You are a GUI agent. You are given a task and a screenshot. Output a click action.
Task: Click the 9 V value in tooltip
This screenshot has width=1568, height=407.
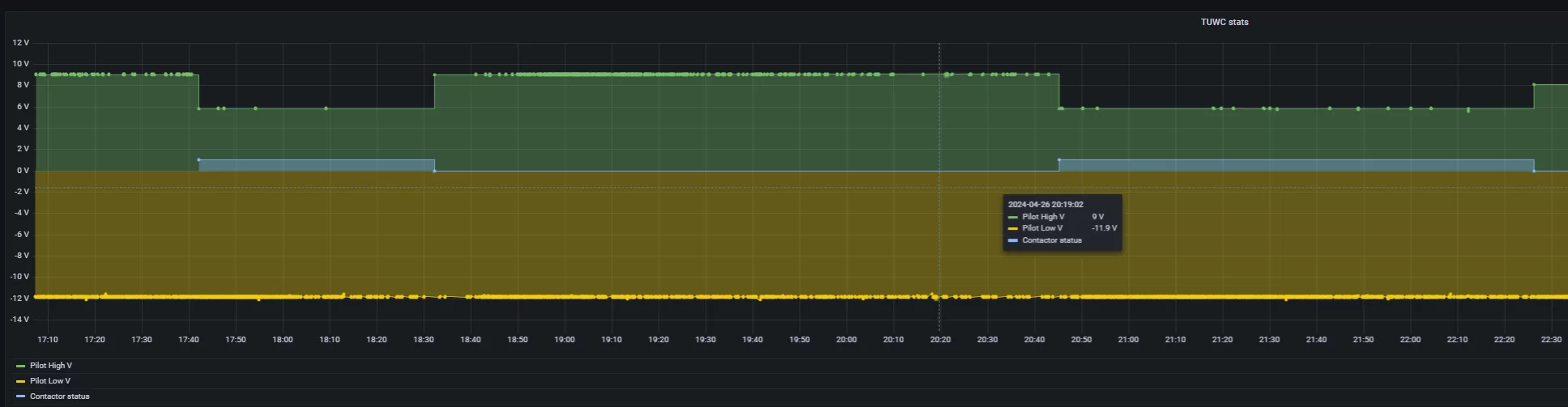tap(1097, 217)
